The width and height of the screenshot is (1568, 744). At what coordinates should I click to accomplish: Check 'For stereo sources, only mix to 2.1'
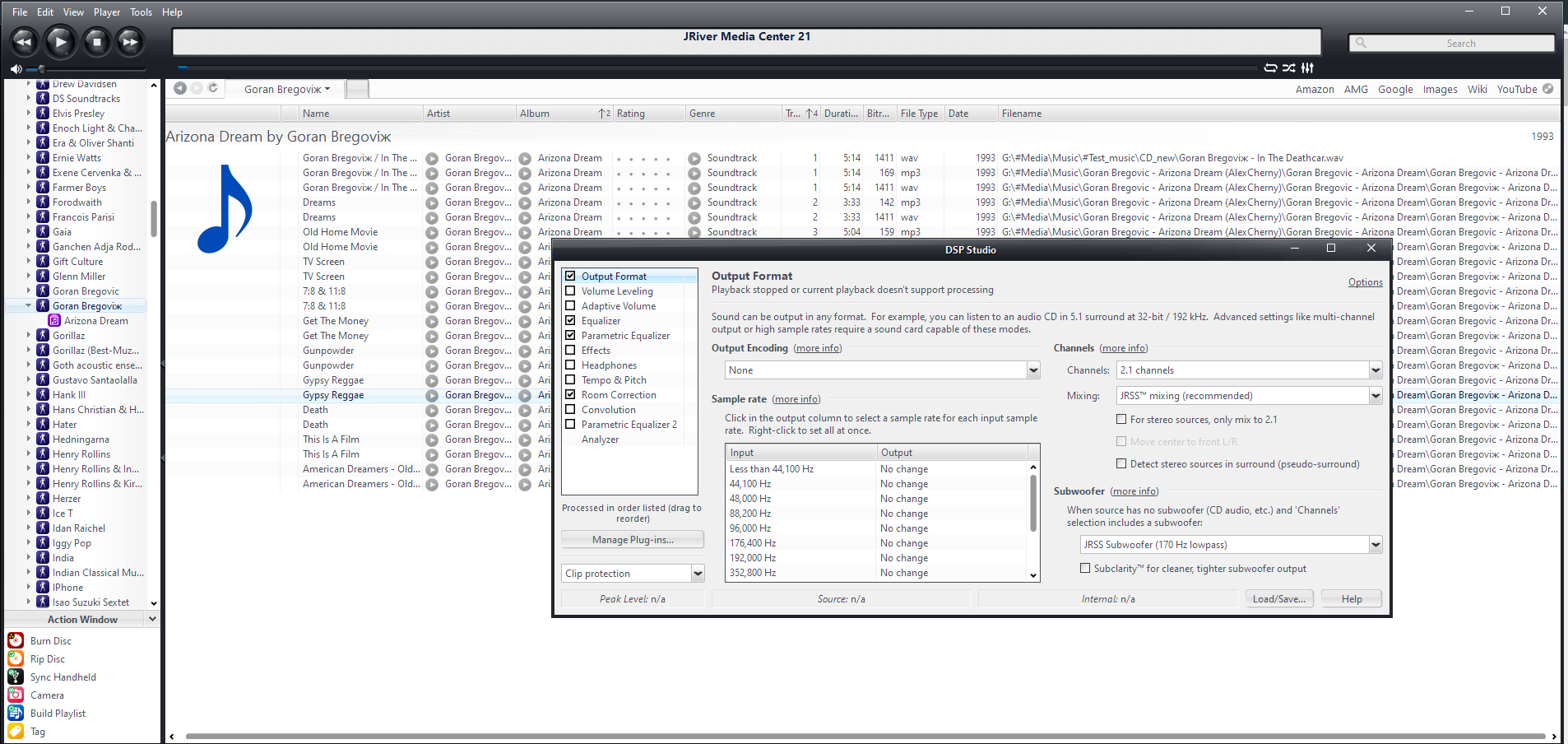click(x=1121, y=419)
